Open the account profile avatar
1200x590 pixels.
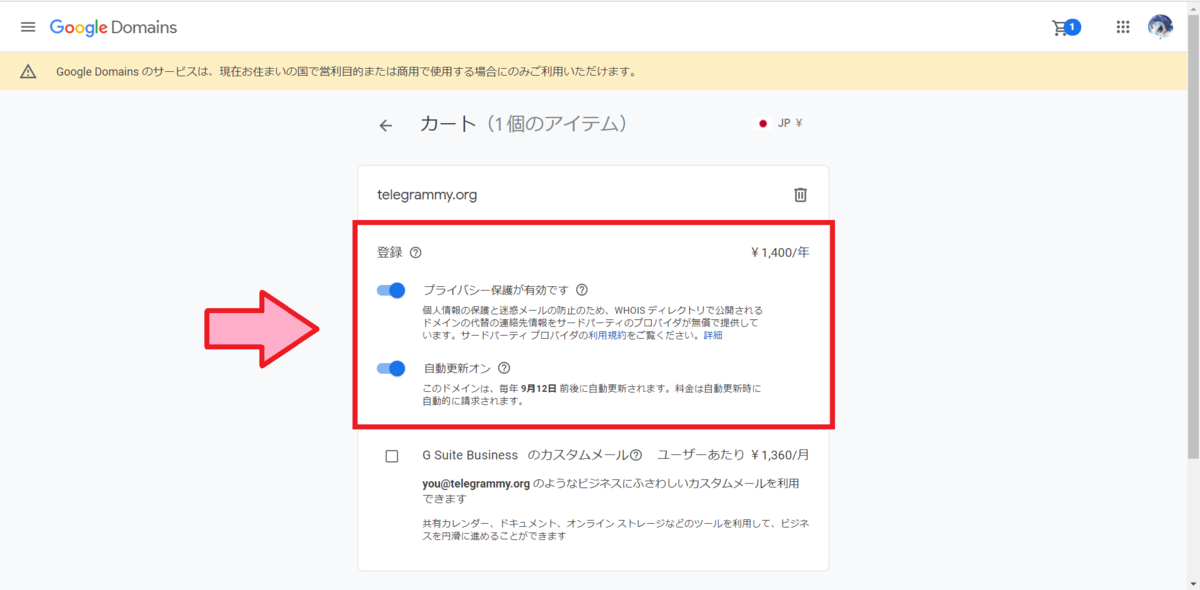tap(1160, 27)
